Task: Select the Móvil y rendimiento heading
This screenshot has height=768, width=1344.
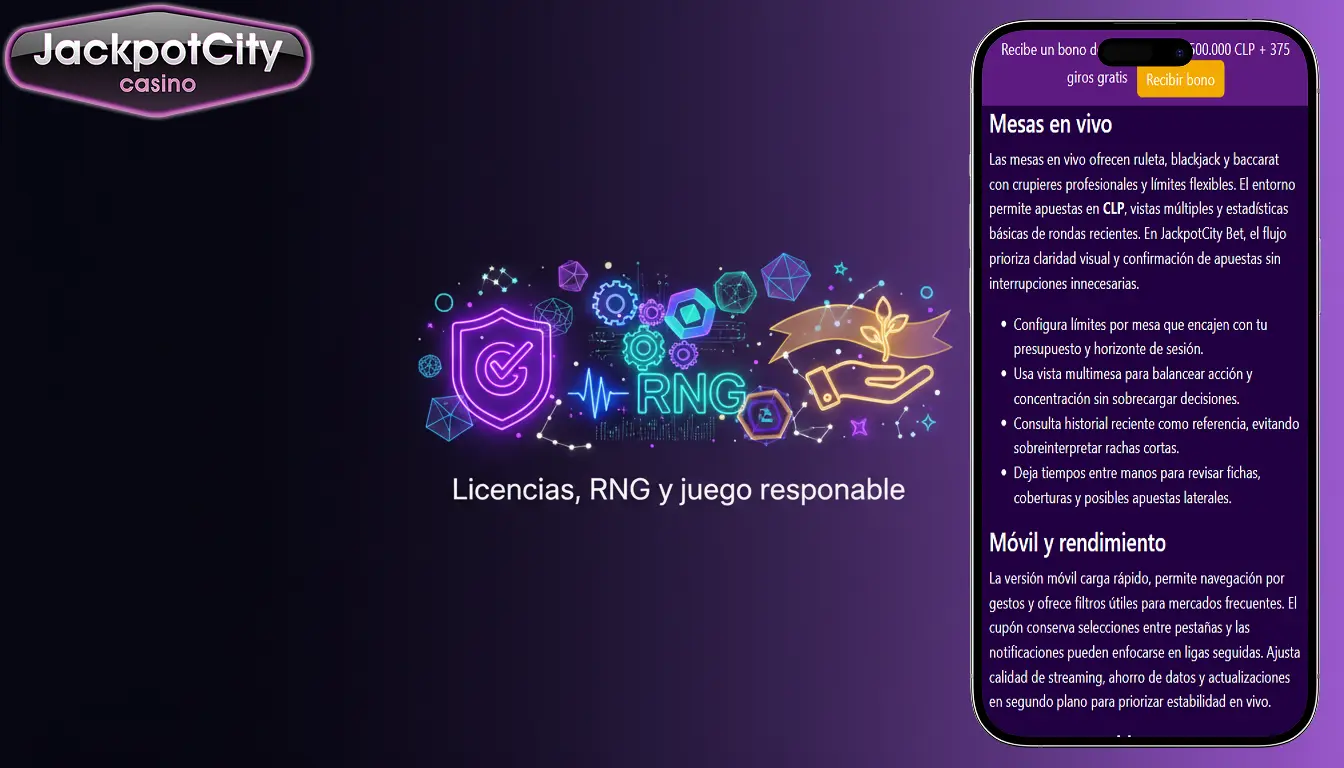Action: point(1077,543)
